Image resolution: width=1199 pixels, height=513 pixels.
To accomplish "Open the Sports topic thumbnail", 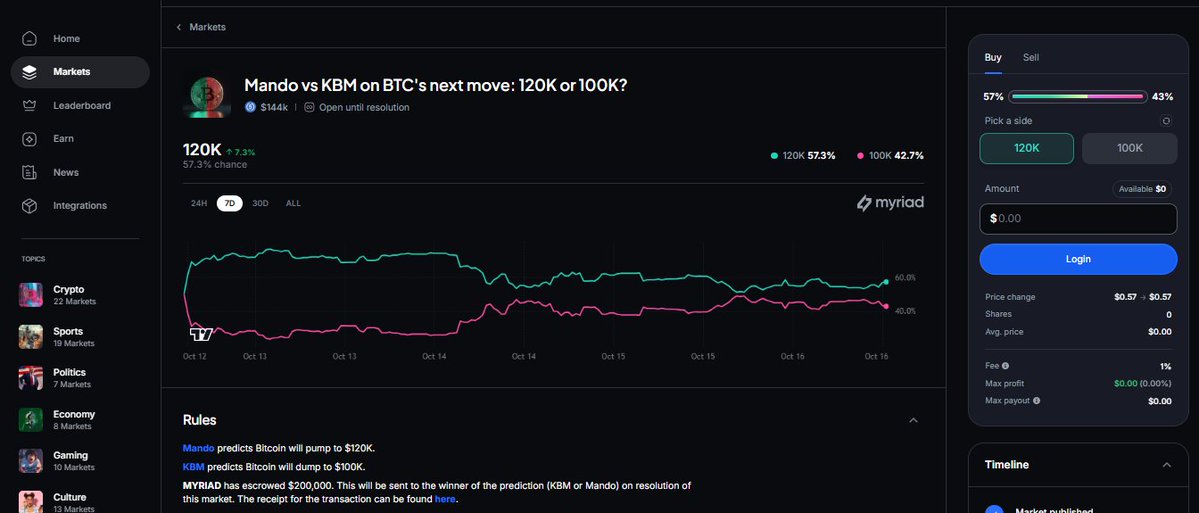I will [31, 336].
